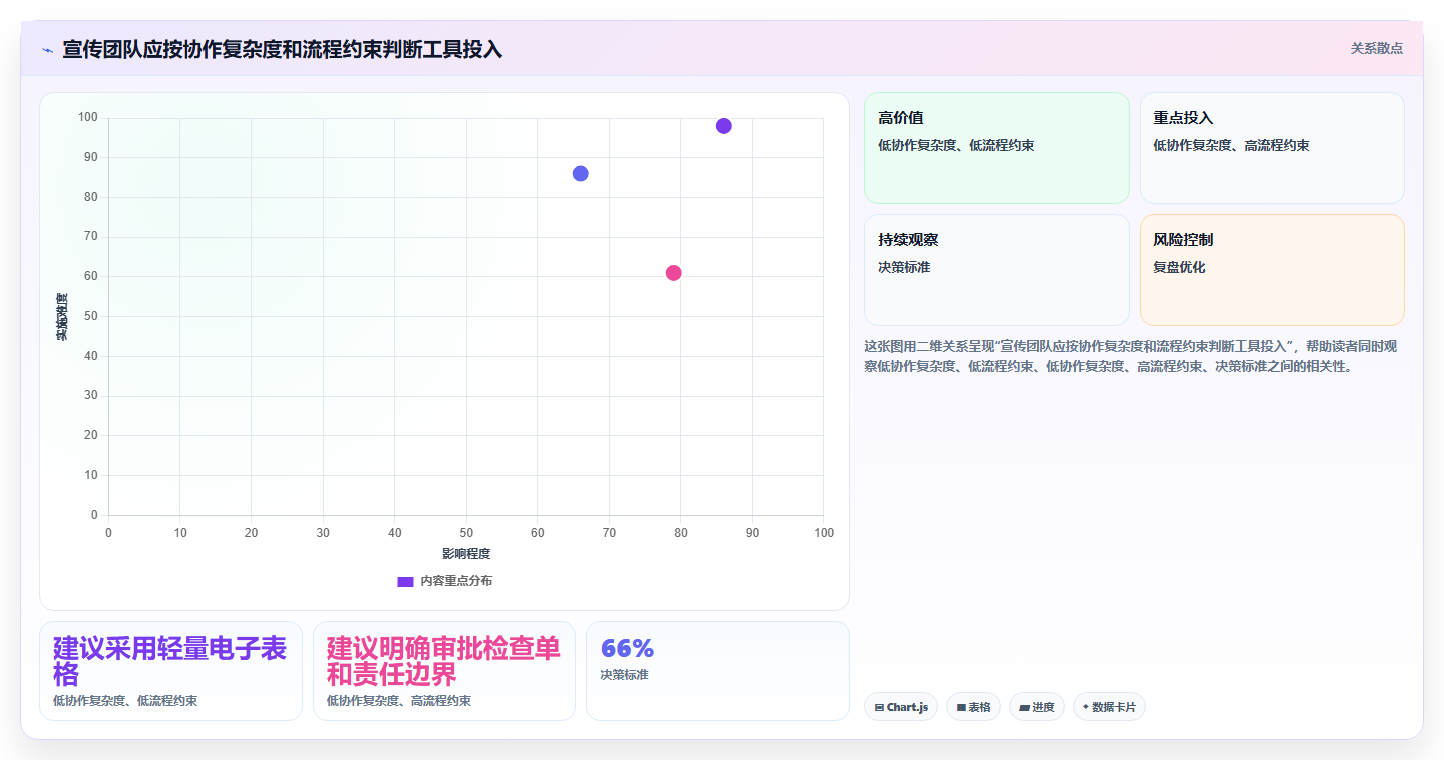
Task: Click the 复盘优化 text in 风险控制 card
Action: click(x=1180, y=267)
